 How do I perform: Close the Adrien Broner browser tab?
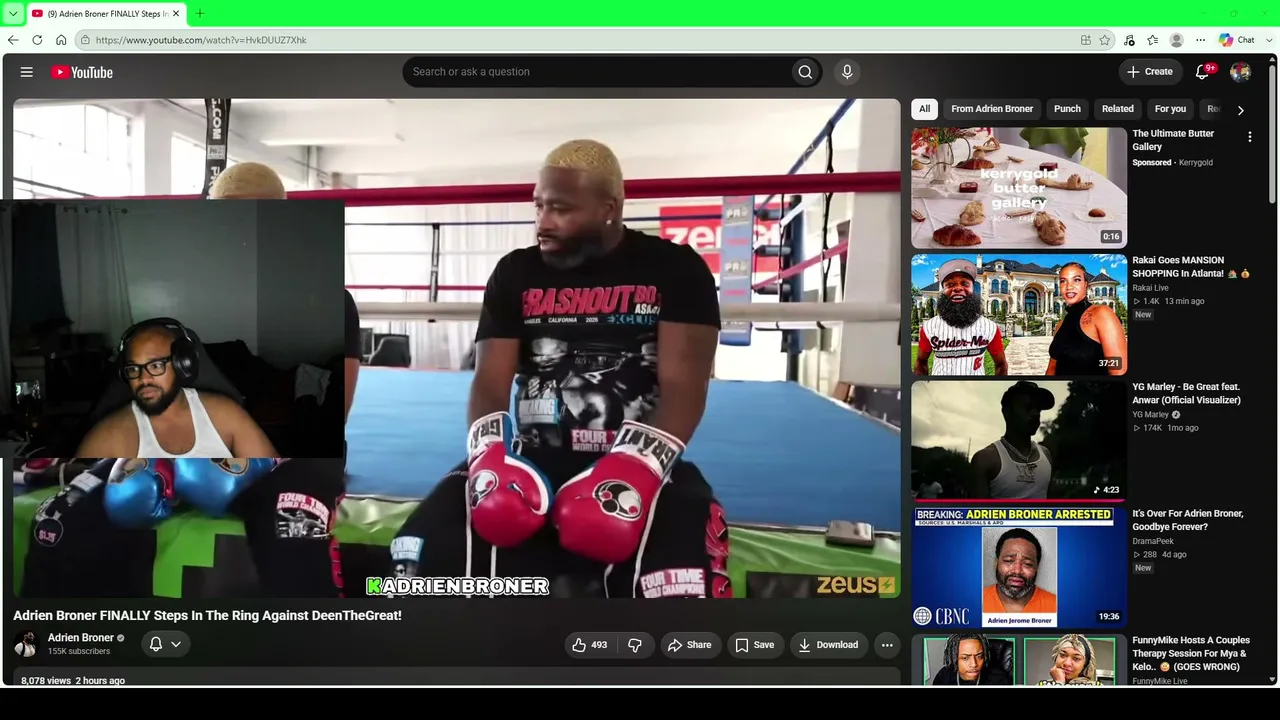pos(176,13)
